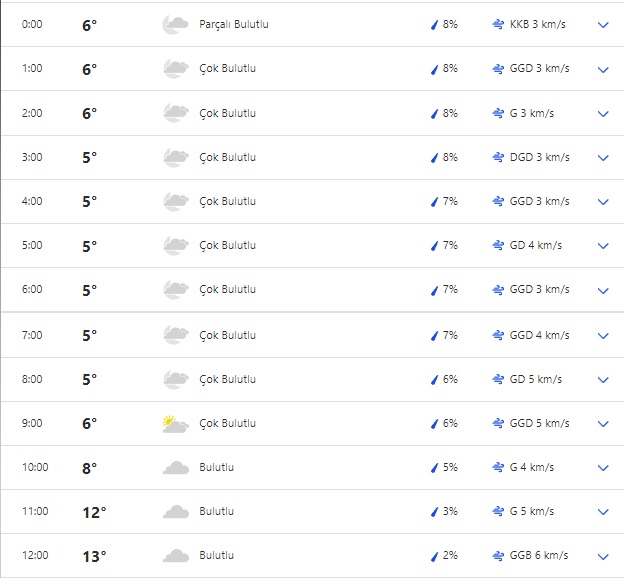The image size is (624, 578).
Task: Toggle details arrow for the 7:00 row
Action: pos(602,335)
